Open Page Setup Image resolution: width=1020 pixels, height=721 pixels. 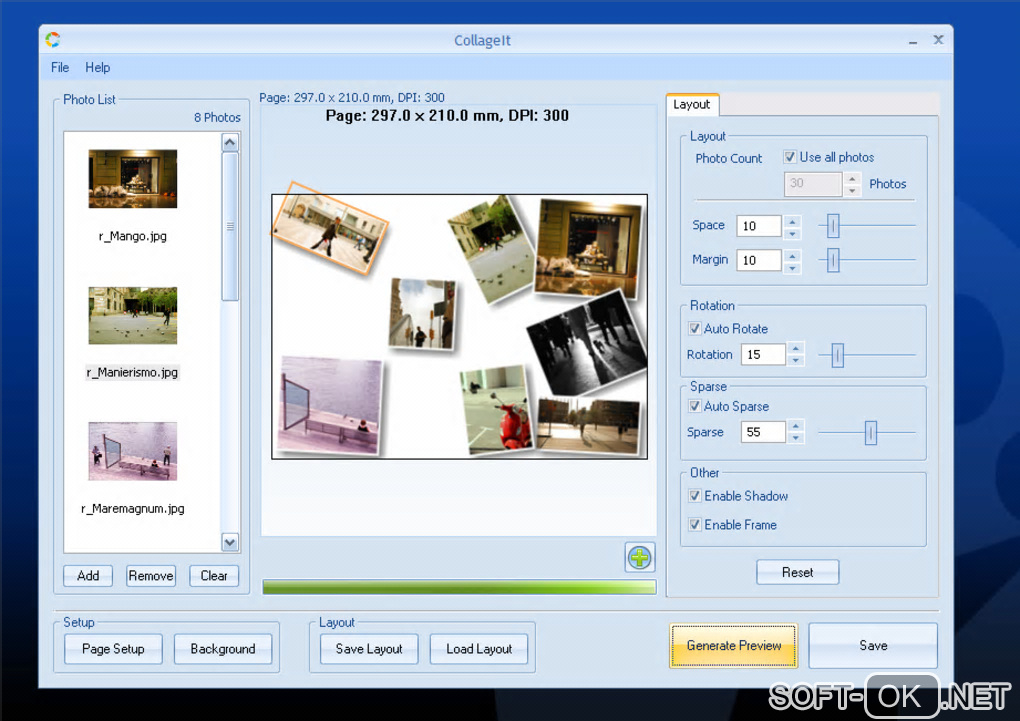point(113,649)
